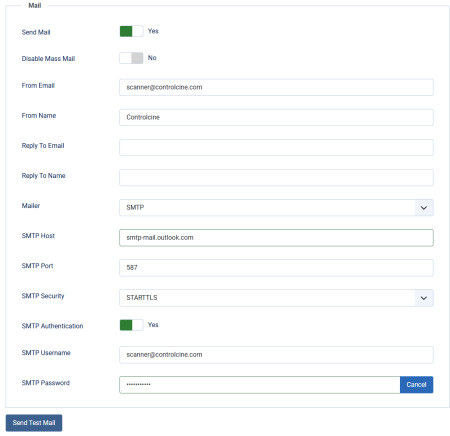Click into the Reply To Name field
This screenshot has width=450, height=436.
[276, 178]
